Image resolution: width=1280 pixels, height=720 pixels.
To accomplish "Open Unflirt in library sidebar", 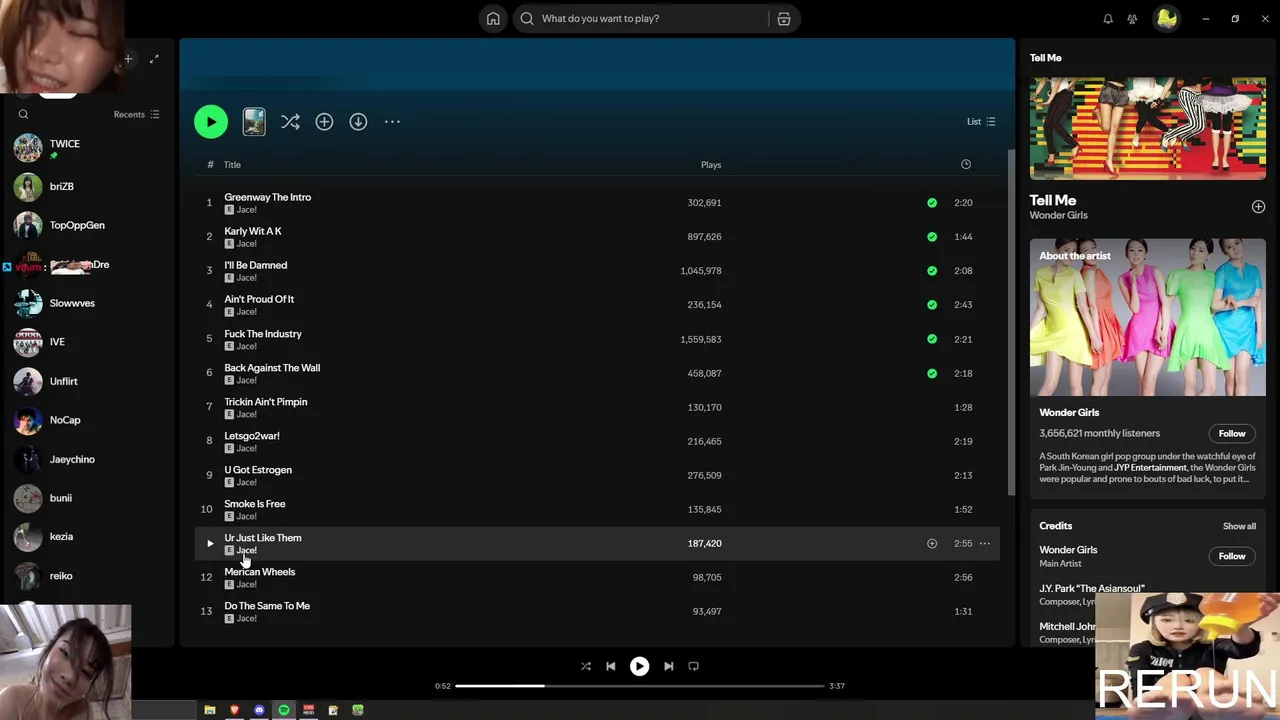I will [87, 382].
